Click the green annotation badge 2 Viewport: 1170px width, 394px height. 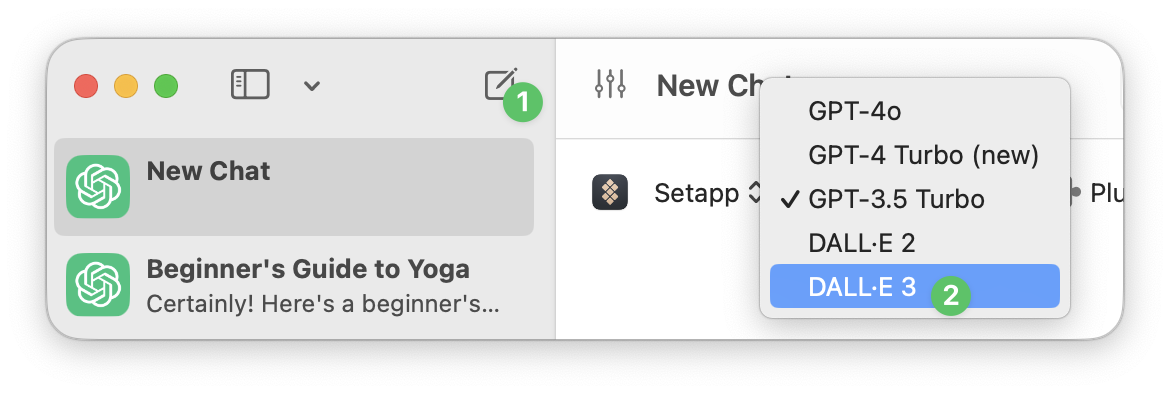[x=950, y=296]
